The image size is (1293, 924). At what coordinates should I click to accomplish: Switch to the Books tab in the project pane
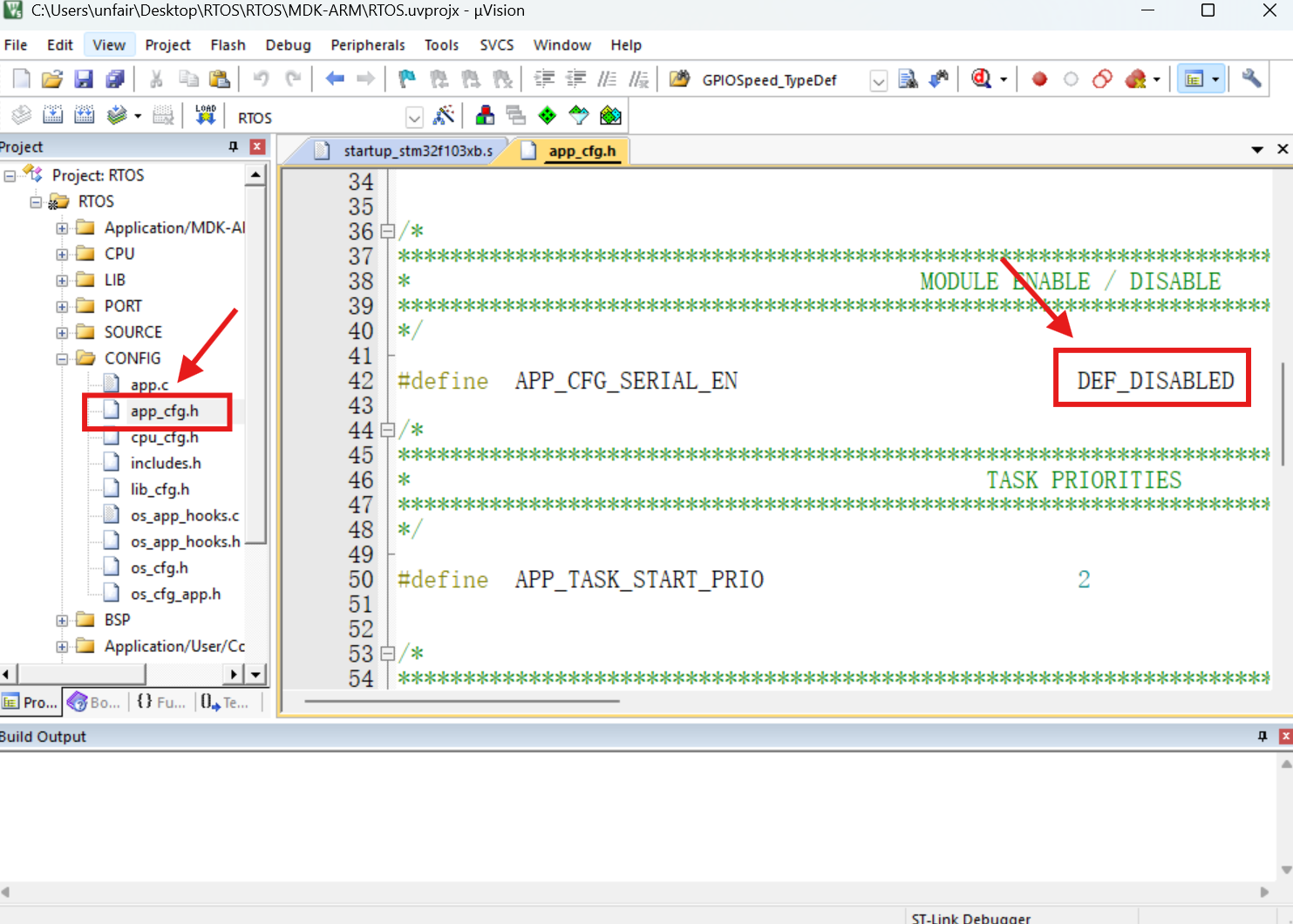click(95, 702)
